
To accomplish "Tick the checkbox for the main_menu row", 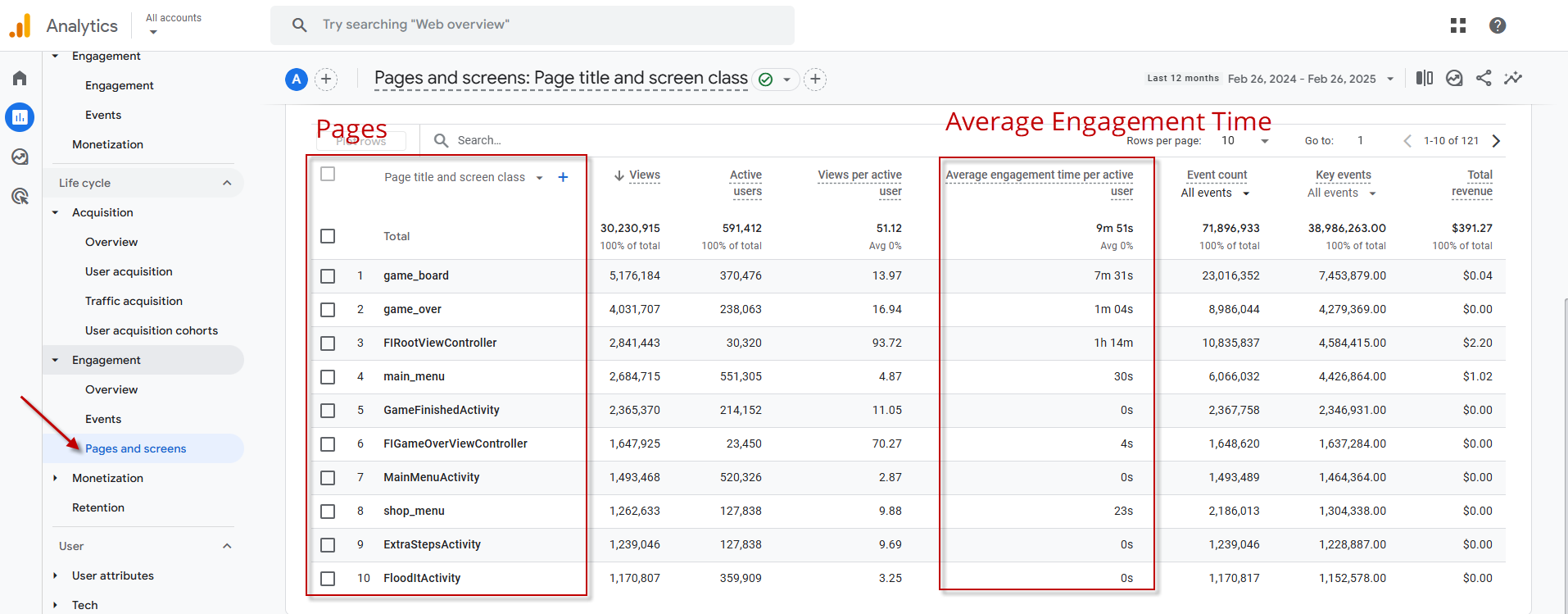I will 328,377.
